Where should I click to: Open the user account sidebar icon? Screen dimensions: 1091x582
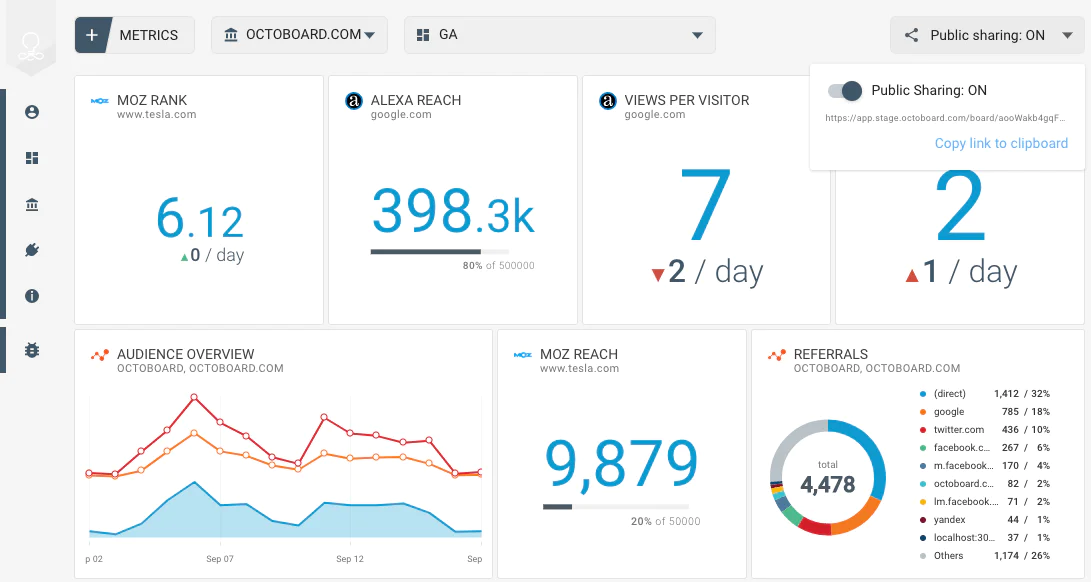(32, 112)
